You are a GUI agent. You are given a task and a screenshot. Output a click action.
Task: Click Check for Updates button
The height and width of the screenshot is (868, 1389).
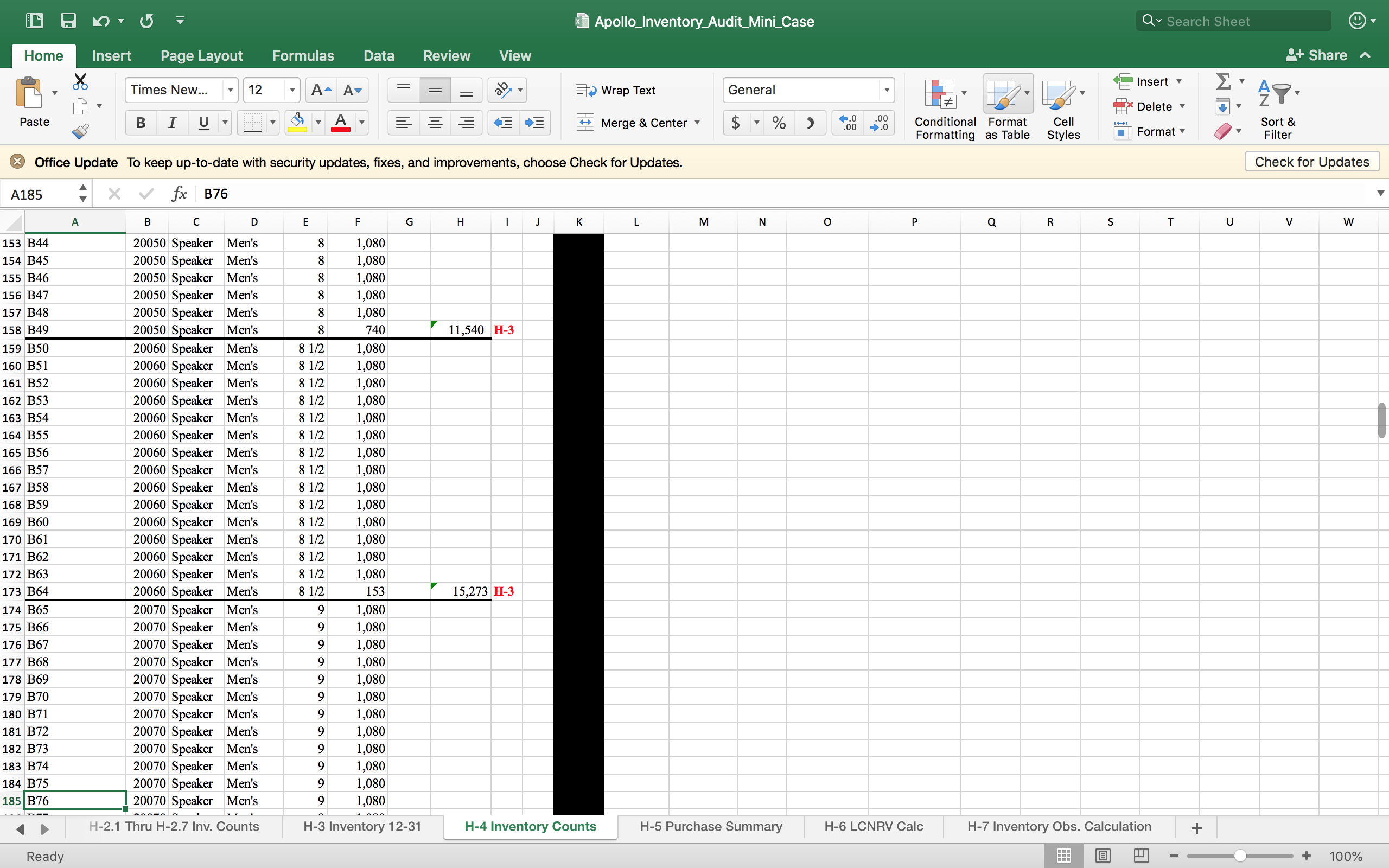pos(1311,162)
